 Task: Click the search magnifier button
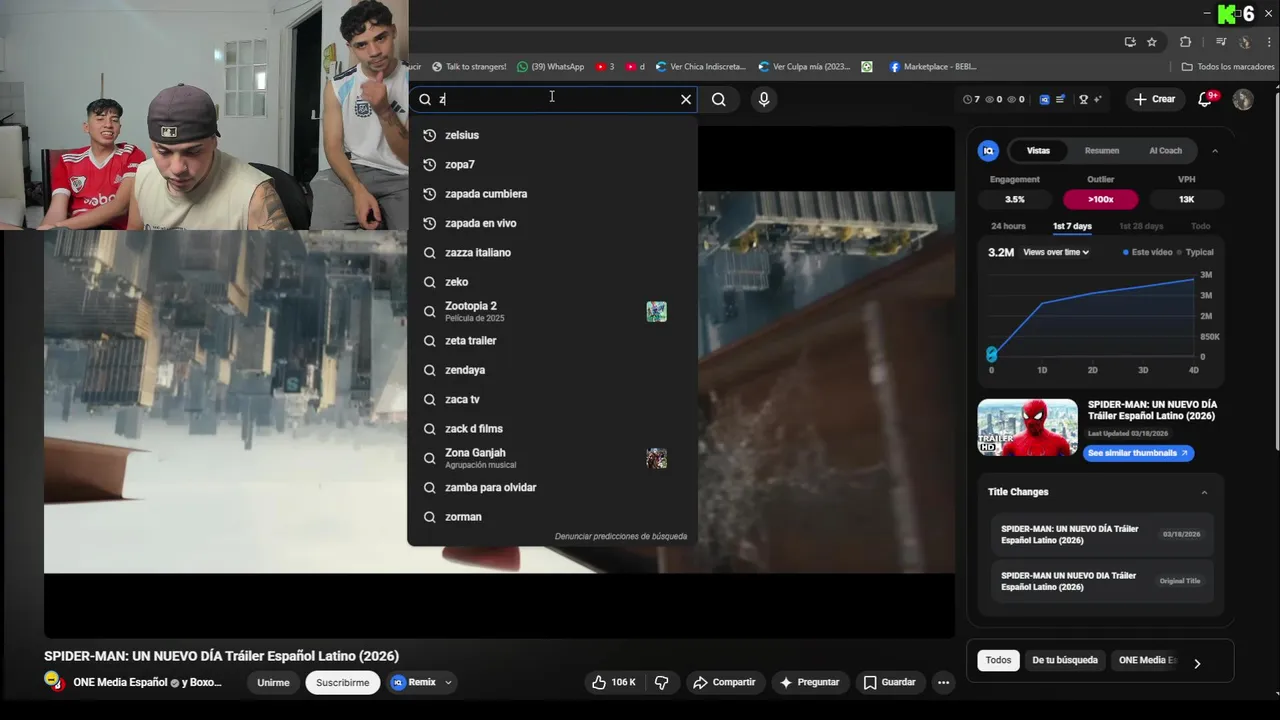[719, 99]
